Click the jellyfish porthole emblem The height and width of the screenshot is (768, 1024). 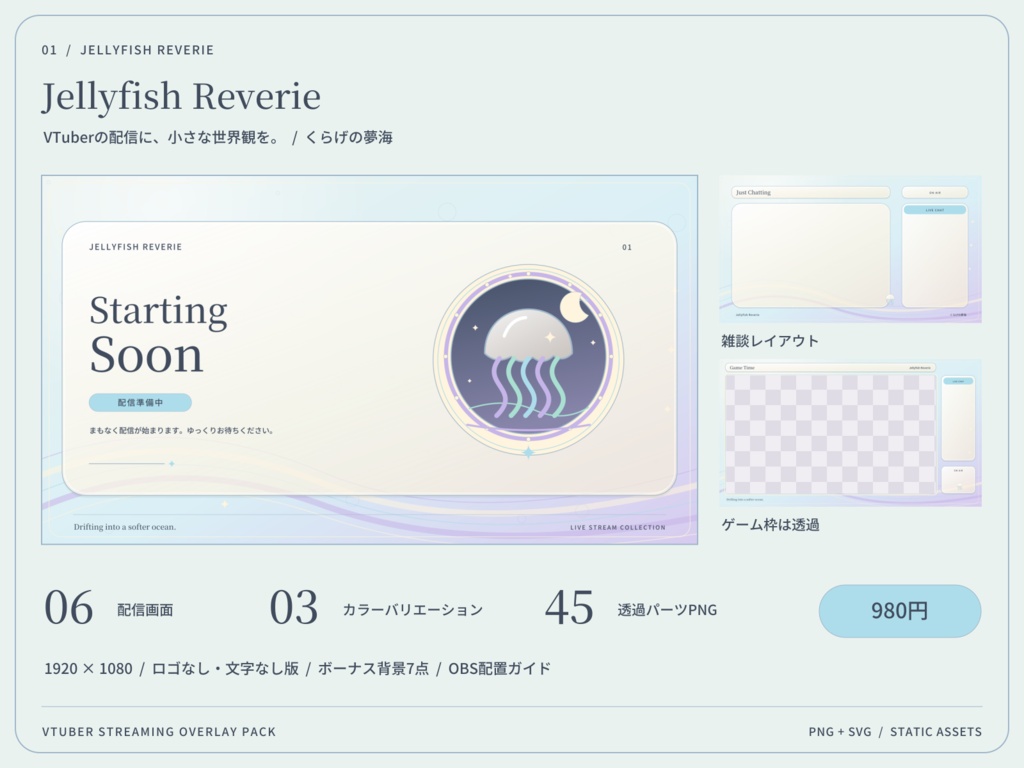coord(528,360)
